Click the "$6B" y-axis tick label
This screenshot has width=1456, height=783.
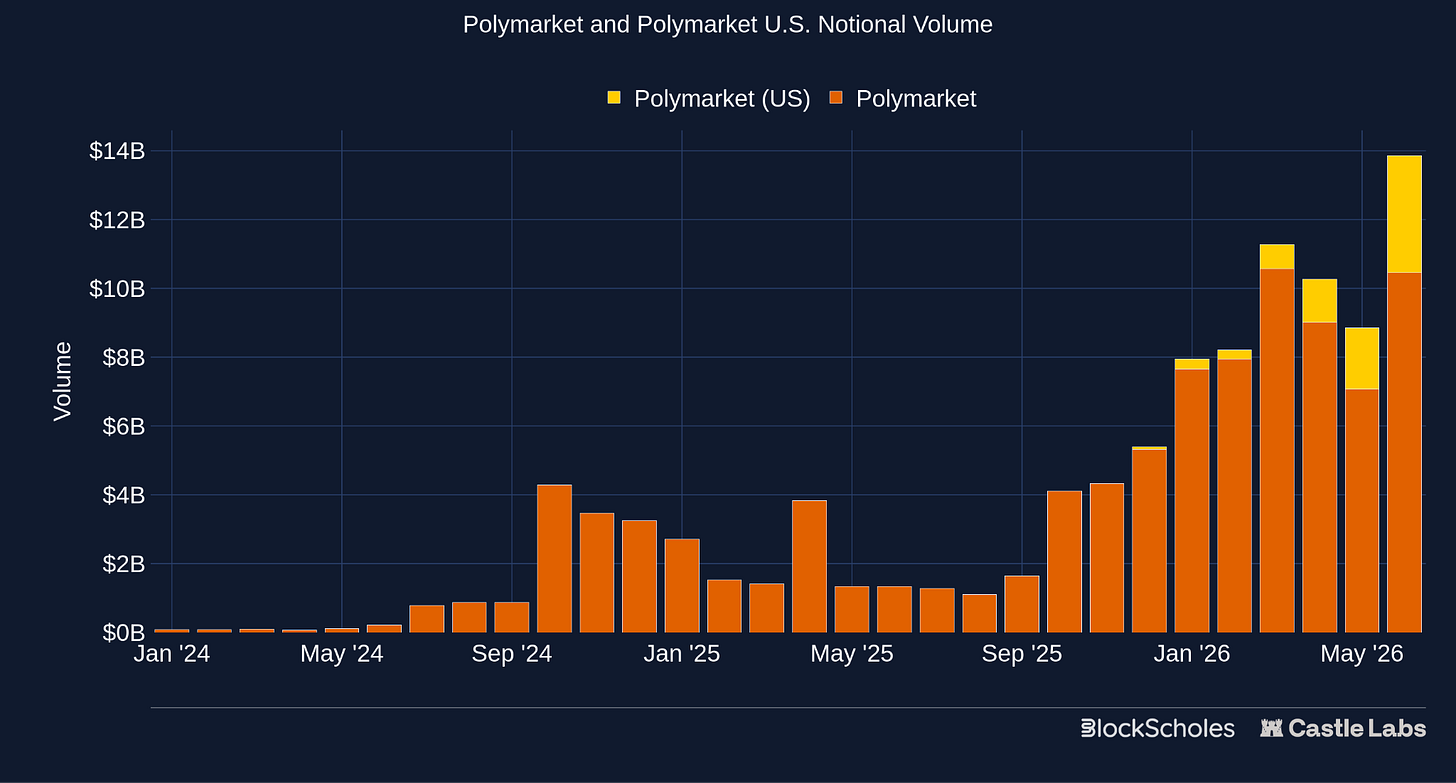124,427
